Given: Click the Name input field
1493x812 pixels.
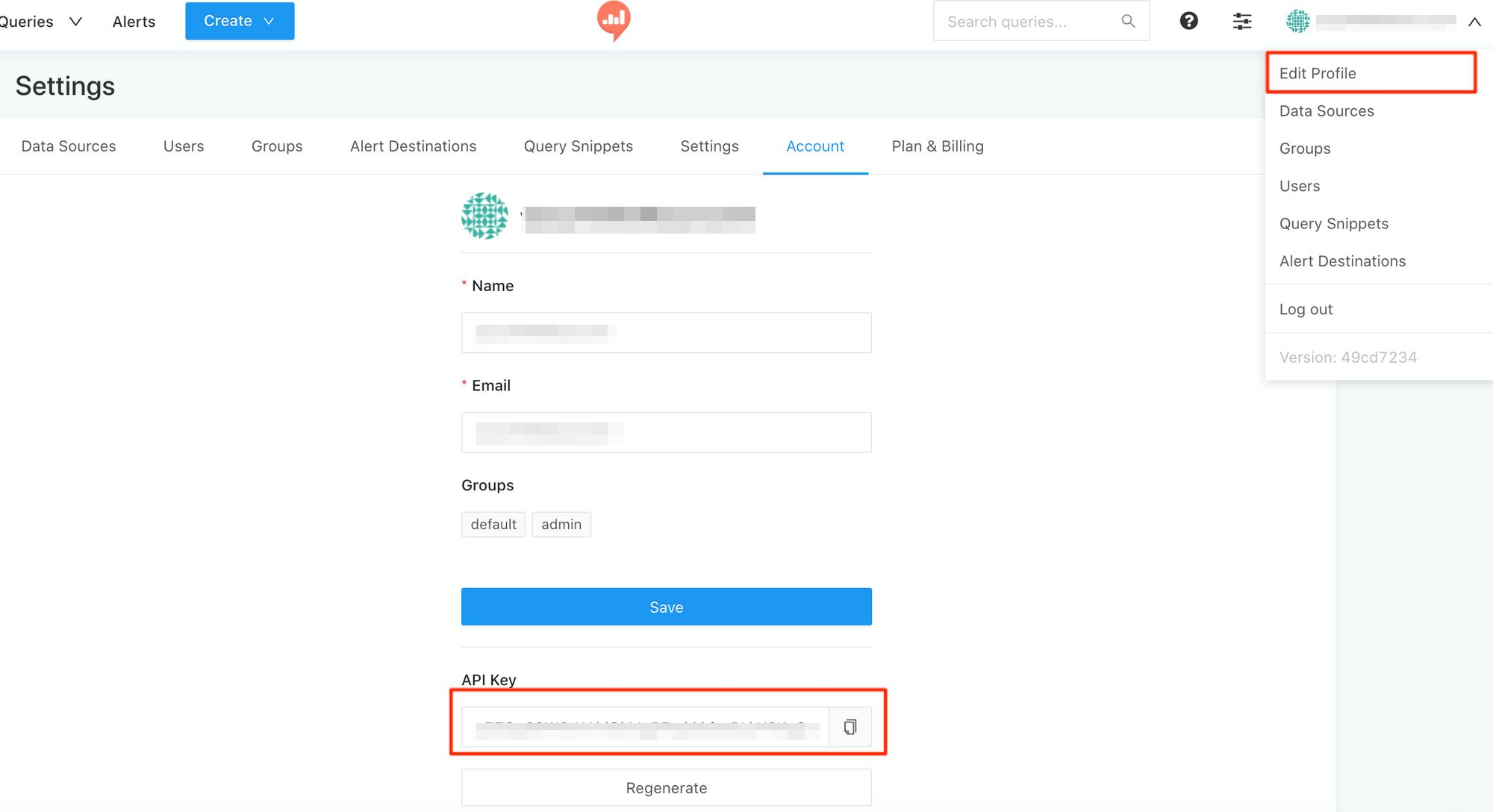Looking at the screenshot, I should [666, 332].
